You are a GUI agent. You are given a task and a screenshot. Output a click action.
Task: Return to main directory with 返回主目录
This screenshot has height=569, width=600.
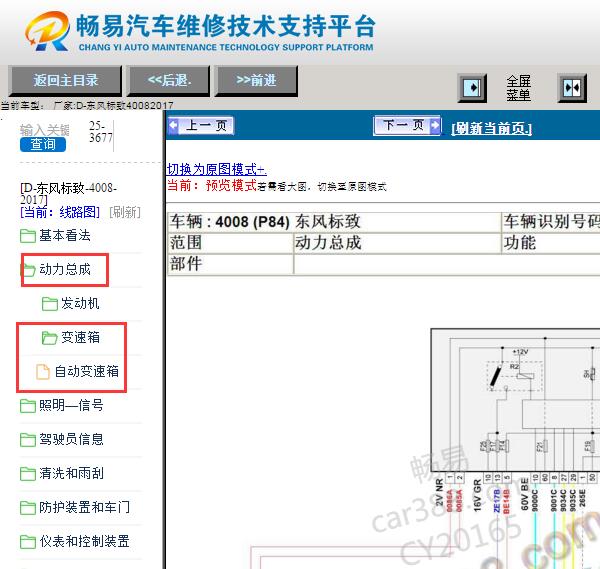[x=65, y=80]
